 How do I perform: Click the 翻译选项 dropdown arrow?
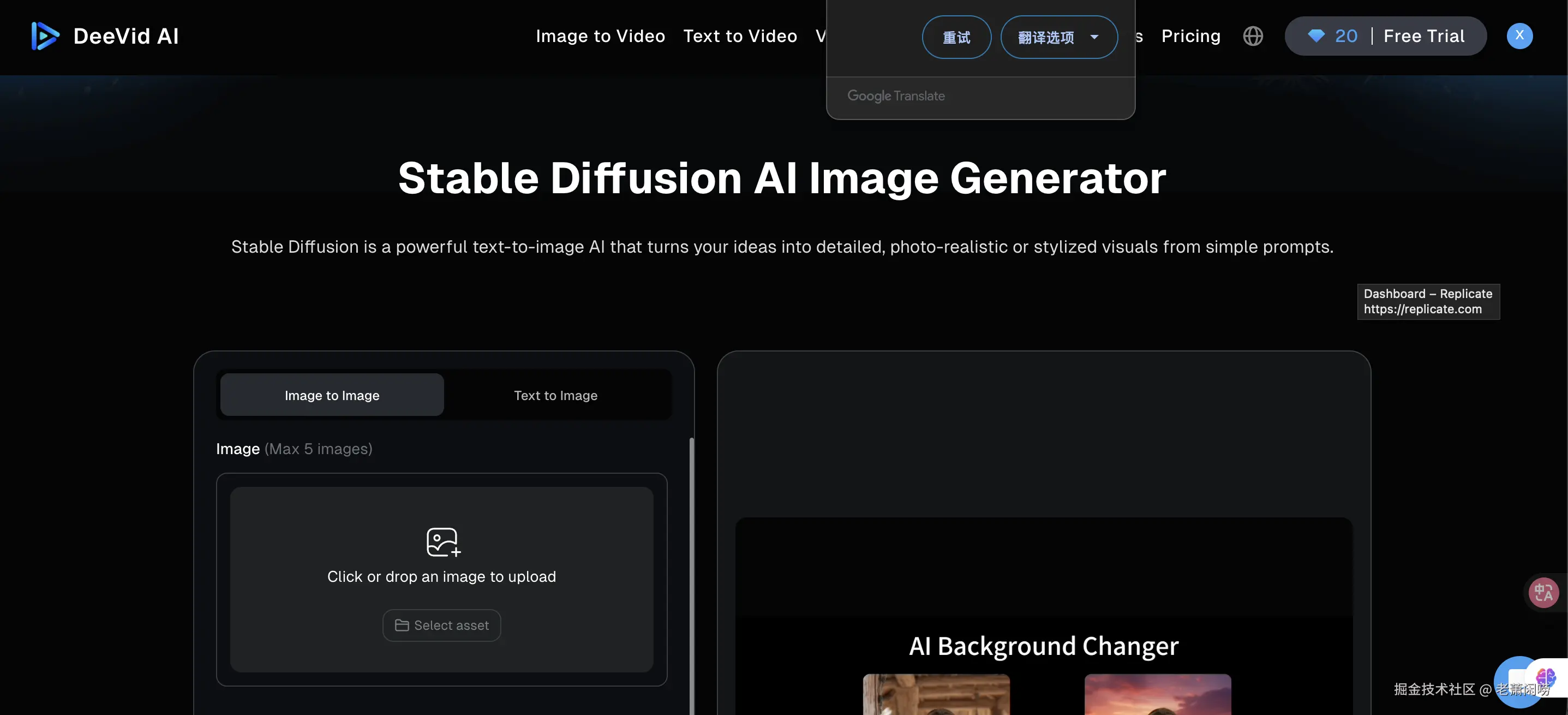1094,37
